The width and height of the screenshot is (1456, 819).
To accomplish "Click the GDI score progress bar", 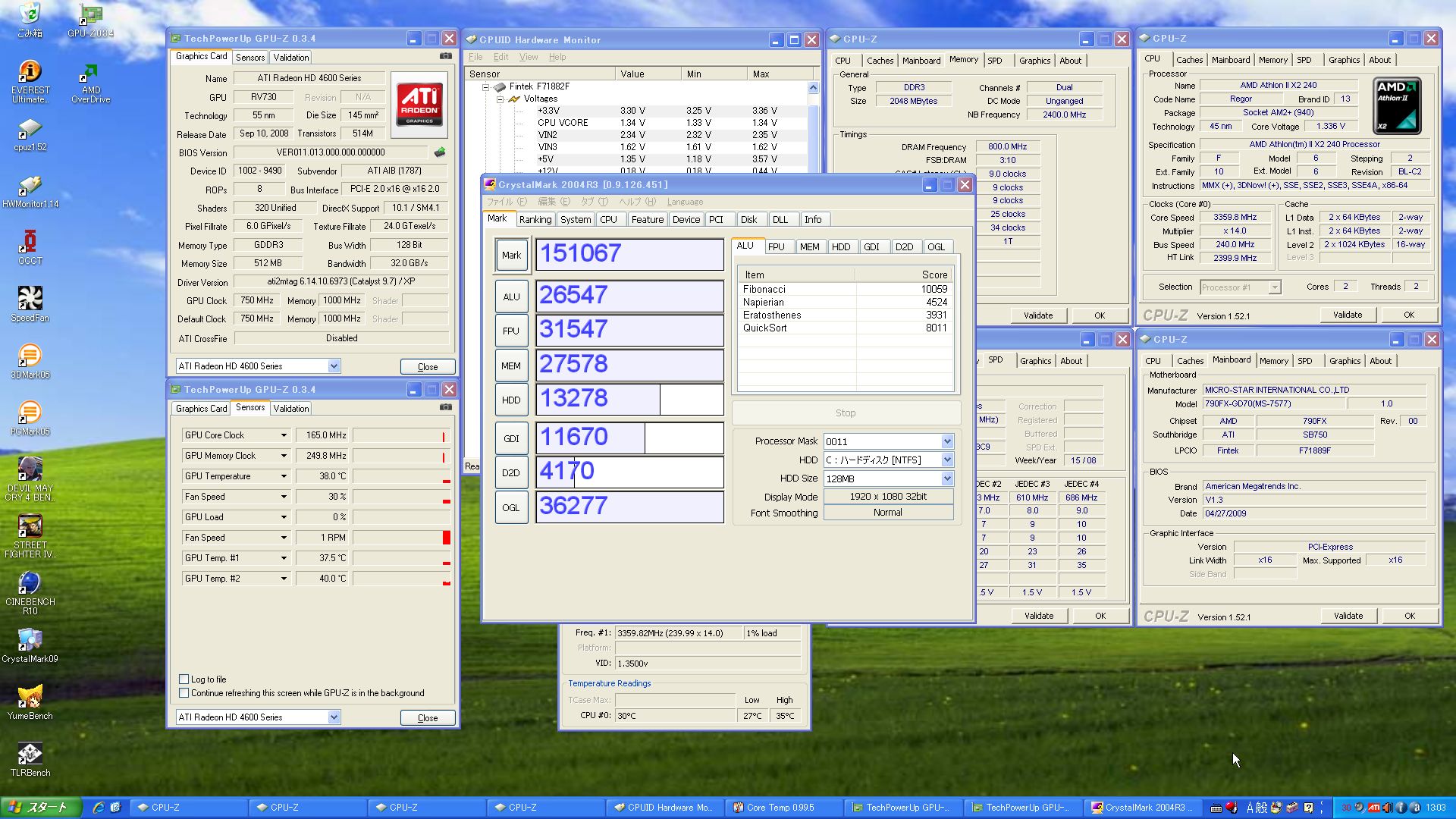I will coord(629,437).
